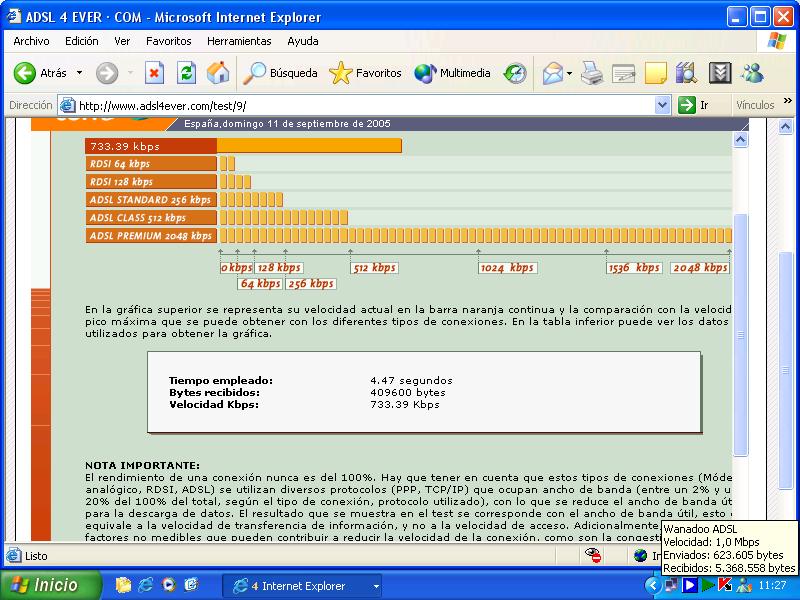
Task: Click the 1024 kbps scale marker label
Action: [x=508, y=268]
